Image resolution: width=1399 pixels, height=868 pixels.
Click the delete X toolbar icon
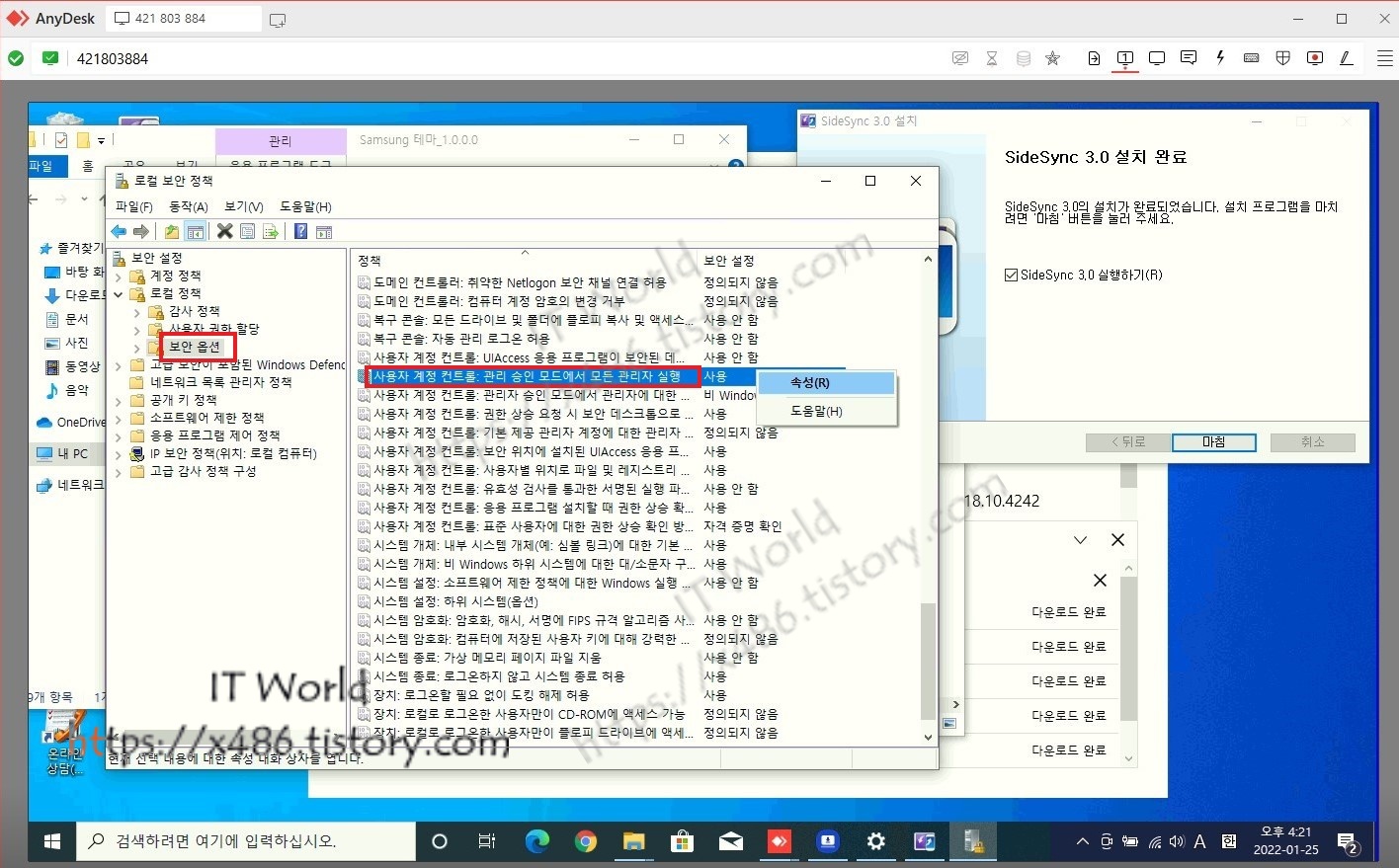pyautogui.click(x=224, y=231)
